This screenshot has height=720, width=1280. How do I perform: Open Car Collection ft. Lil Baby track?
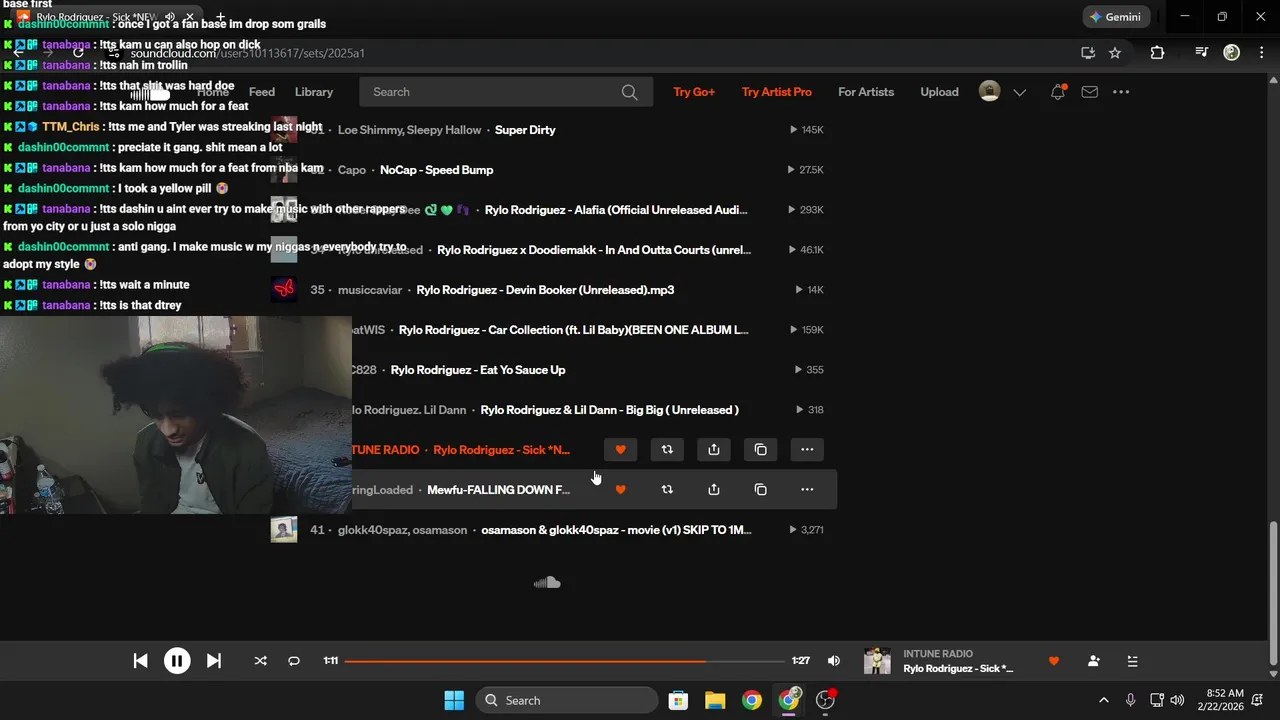tap(574, 330)
